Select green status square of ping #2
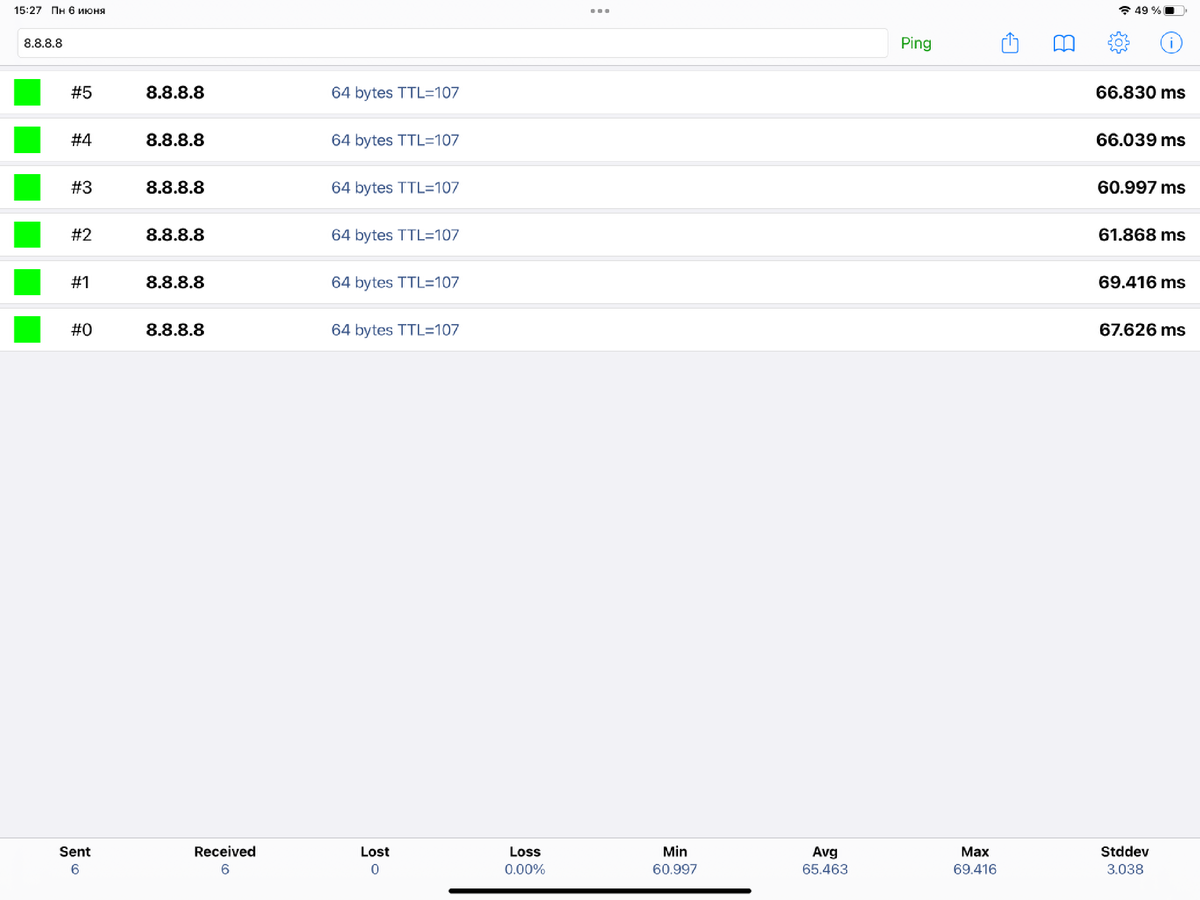Viewport: 1200px width, 900px height. point(27,235)
